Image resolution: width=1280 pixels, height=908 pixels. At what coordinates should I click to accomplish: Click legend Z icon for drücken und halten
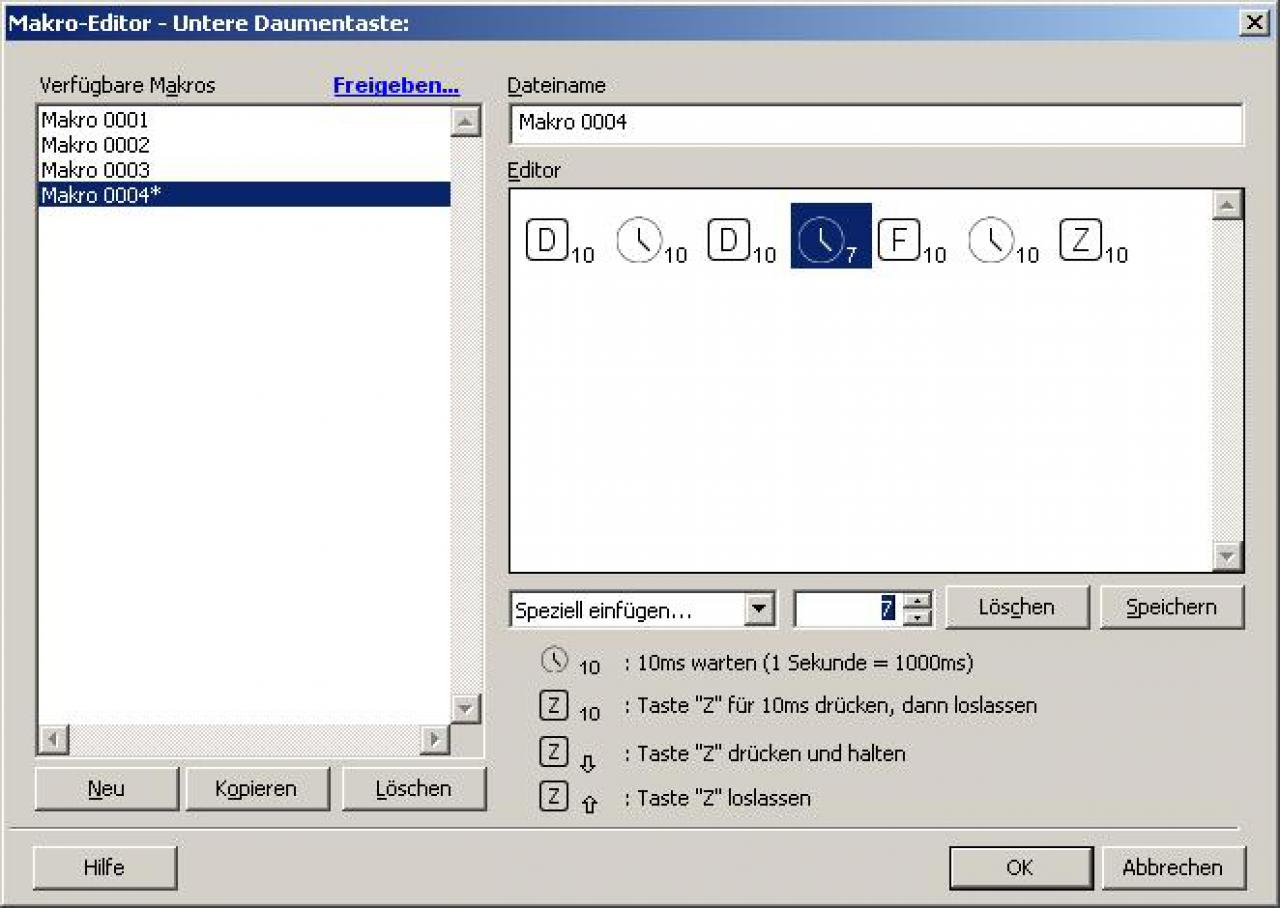(x=554, y=752)
